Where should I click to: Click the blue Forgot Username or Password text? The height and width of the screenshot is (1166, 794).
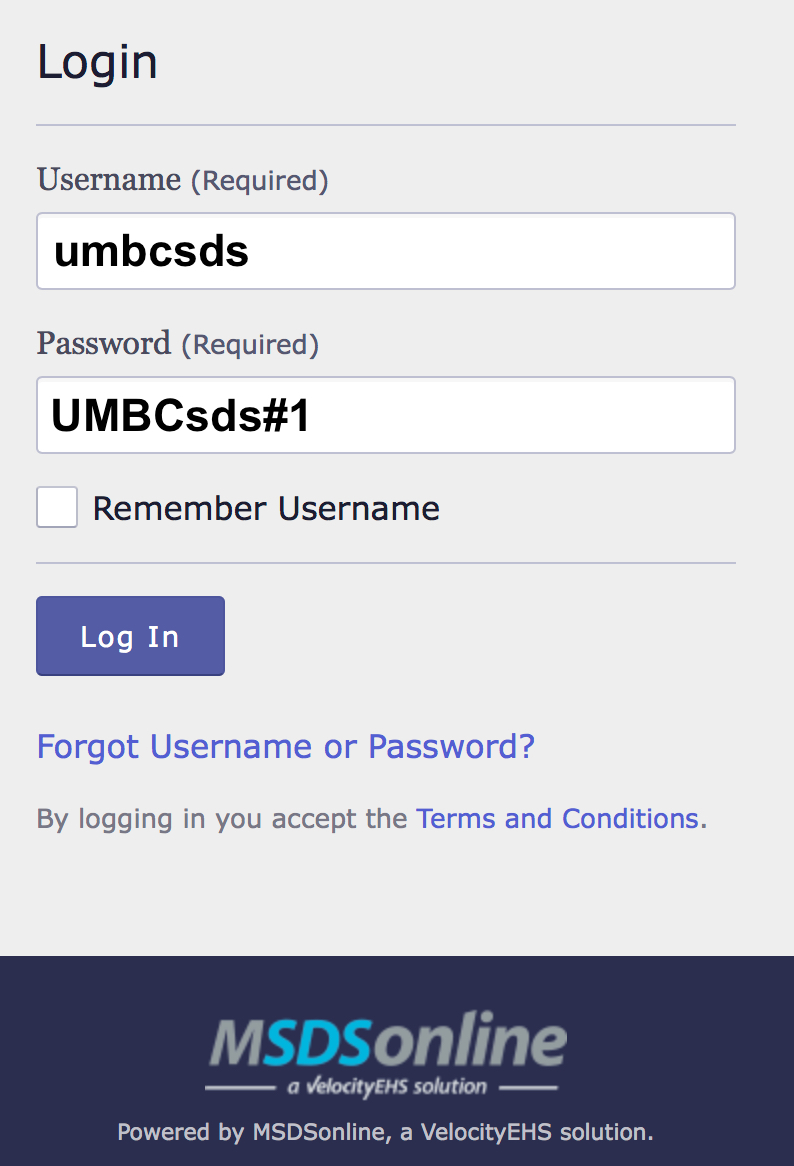tap(284, 746)
